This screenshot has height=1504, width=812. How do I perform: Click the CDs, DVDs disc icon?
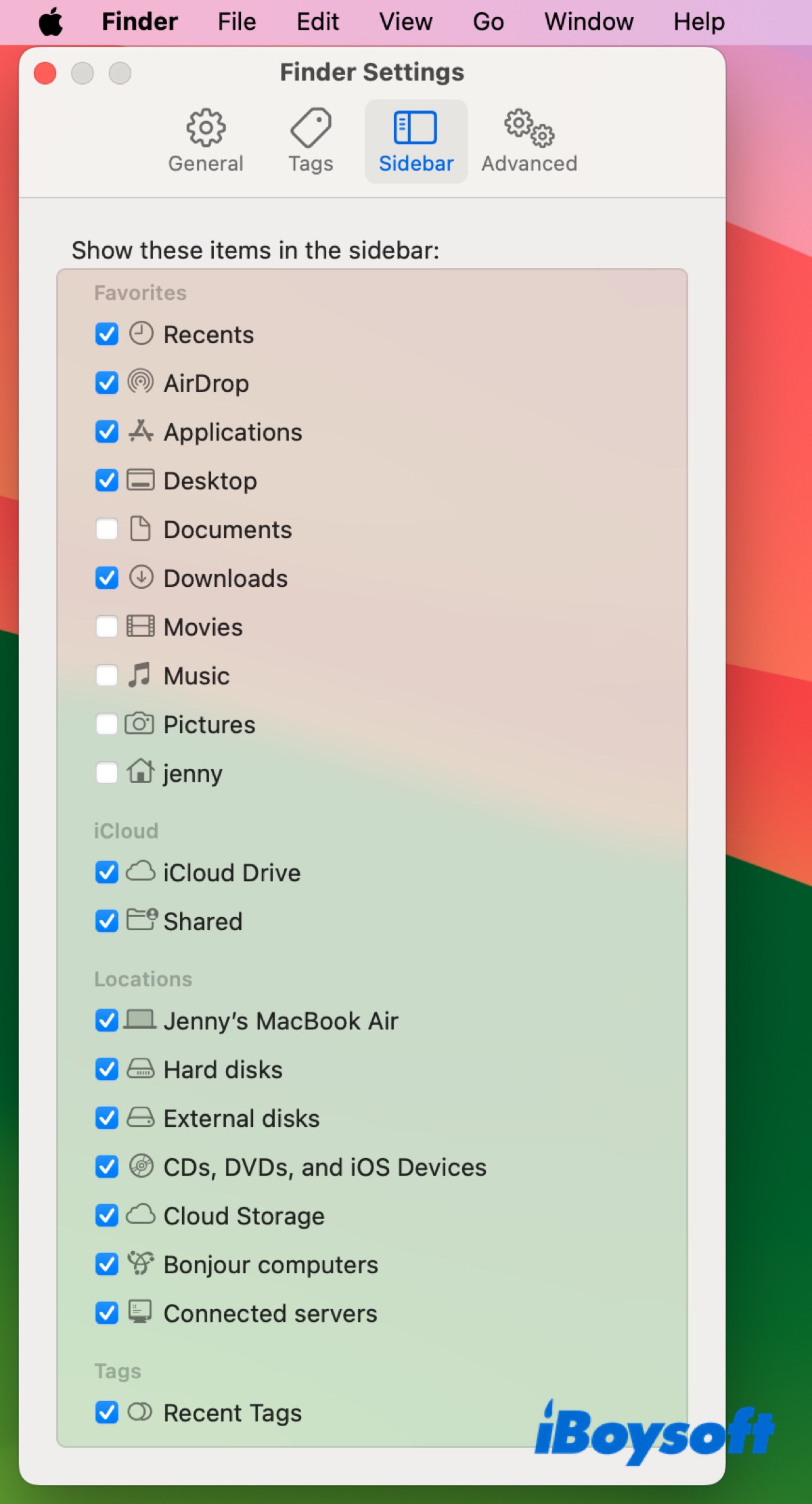[141, 1166]
